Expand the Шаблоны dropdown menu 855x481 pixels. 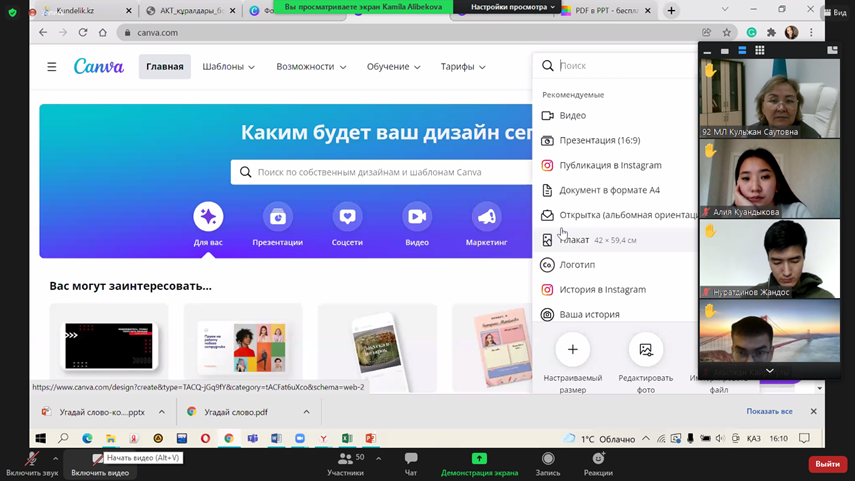click(228, 67)
